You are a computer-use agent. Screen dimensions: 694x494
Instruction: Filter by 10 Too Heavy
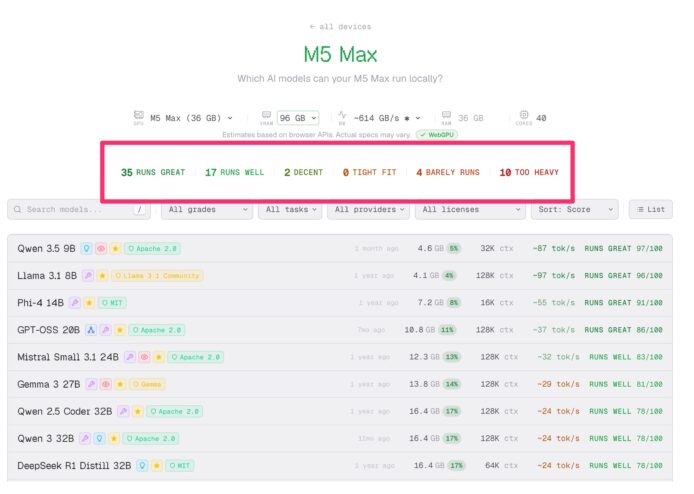pyautogui.click(x=529, y=172)
